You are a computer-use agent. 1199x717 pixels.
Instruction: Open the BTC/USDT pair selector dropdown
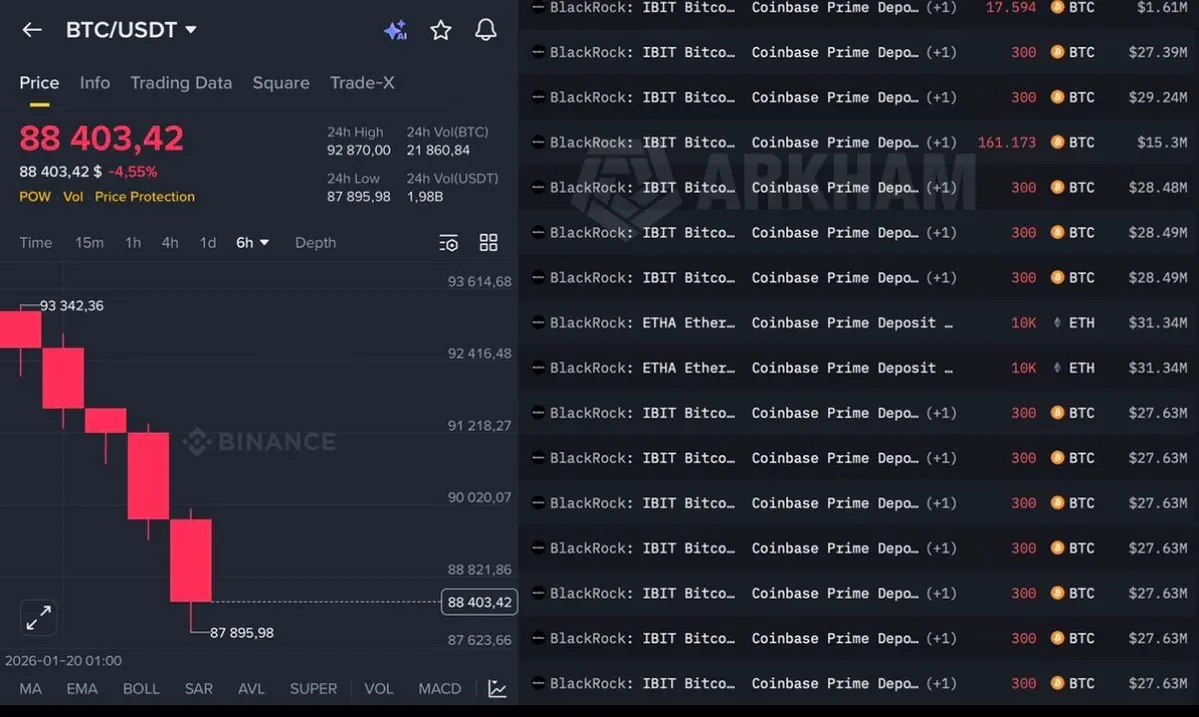[x=131, y=30]
